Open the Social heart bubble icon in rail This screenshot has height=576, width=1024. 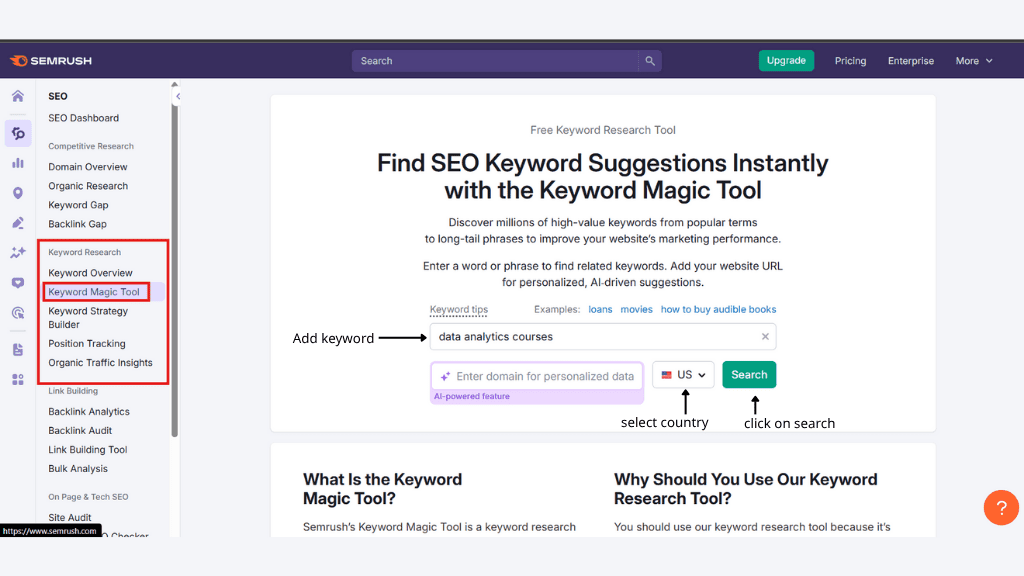click(18, 283)
